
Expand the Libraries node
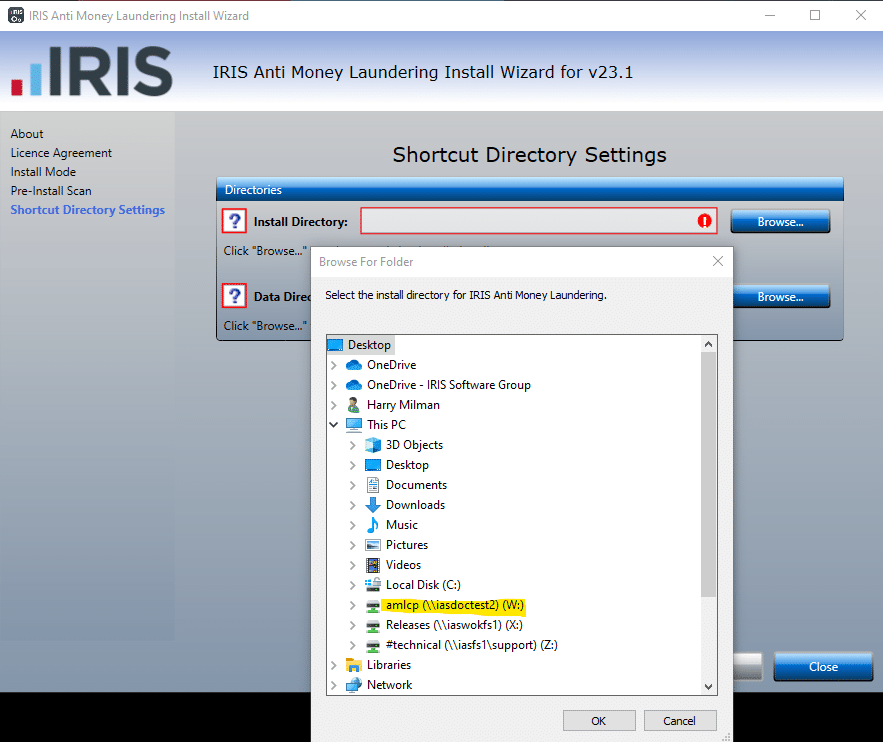tap(334, 665)
